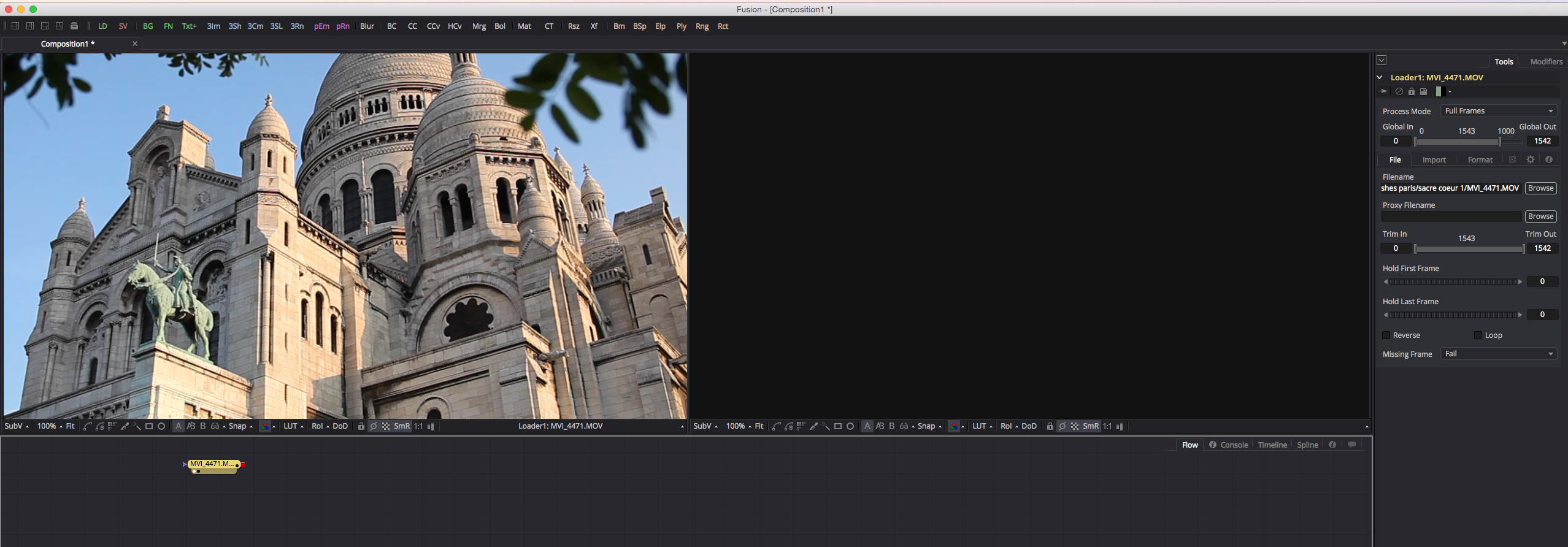Collapse the Loader1: MVI_4471.MOV controls
Image resolution: width=1568 pixels, height=547 pixels.
click(x=1380, y=77)
